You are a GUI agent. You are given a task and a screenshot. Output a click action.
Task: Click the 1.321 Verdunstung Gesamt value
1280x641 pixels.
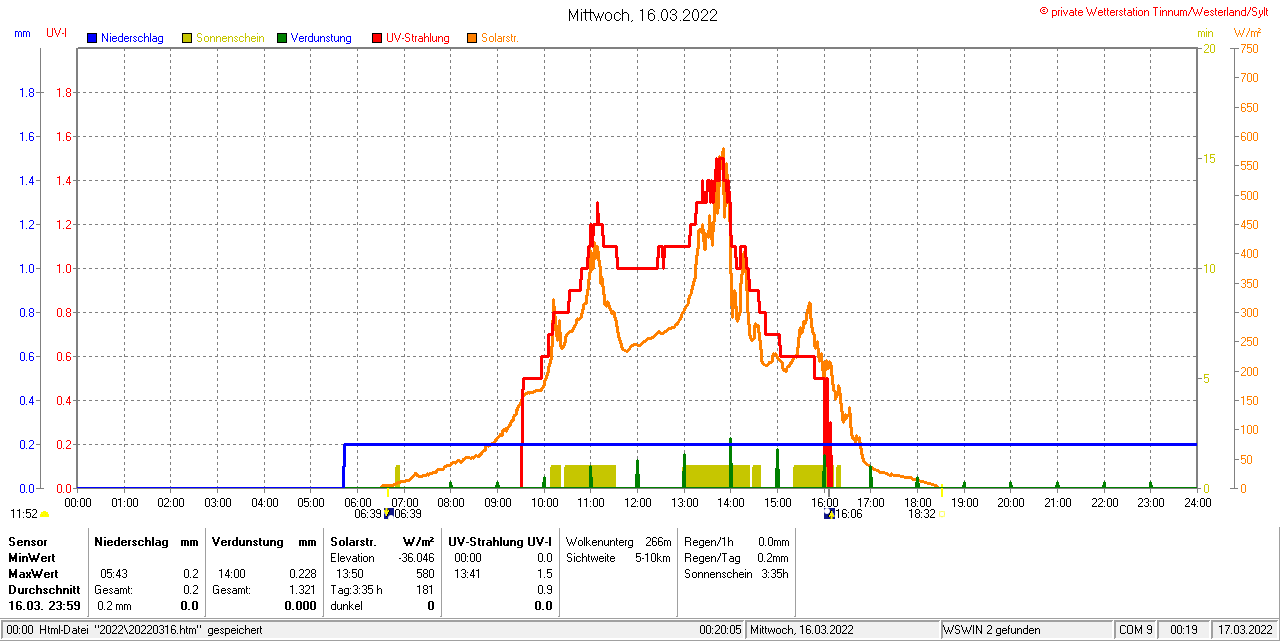click(302, 590)
